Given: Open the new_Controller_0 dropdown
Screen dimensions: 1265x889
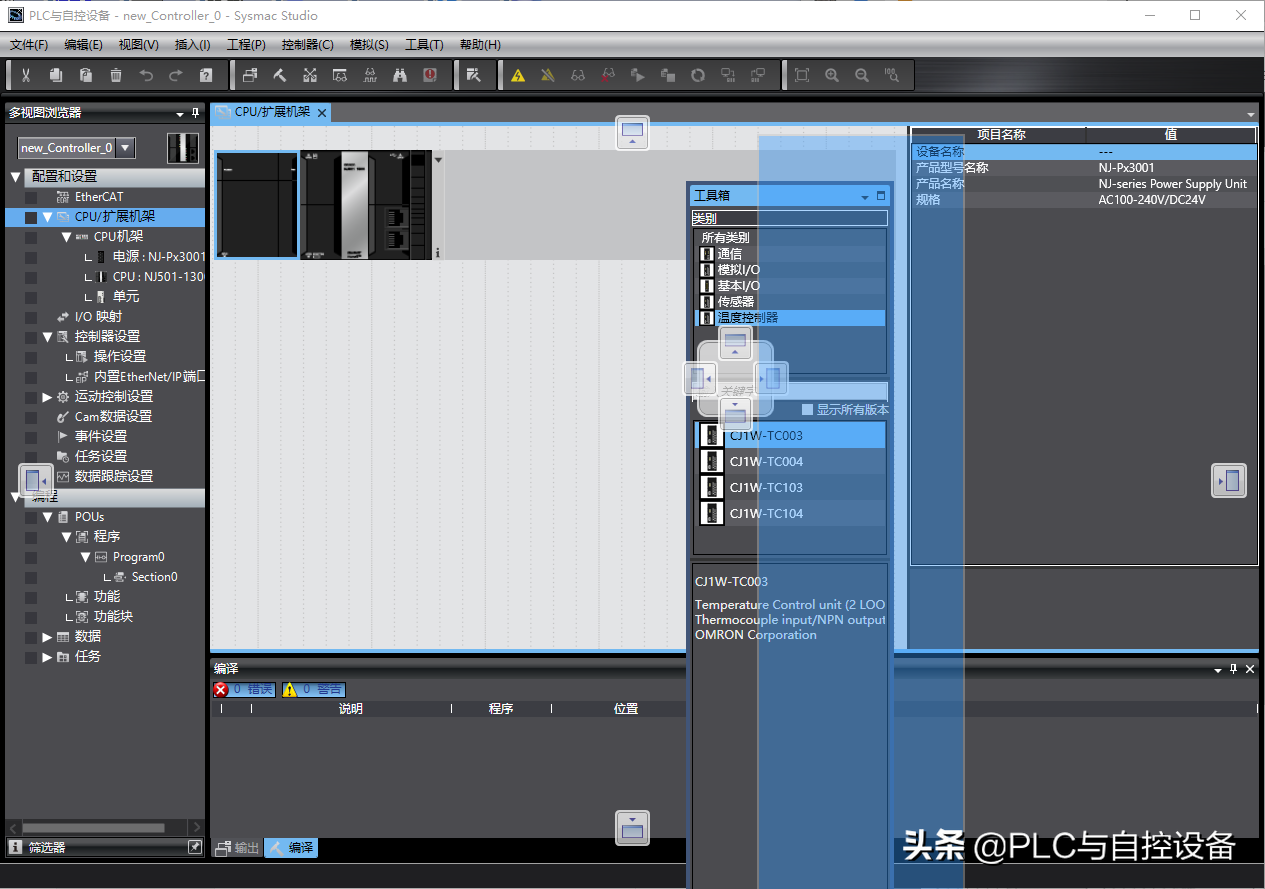Looking at the screenshot, I should pos(125,148).
